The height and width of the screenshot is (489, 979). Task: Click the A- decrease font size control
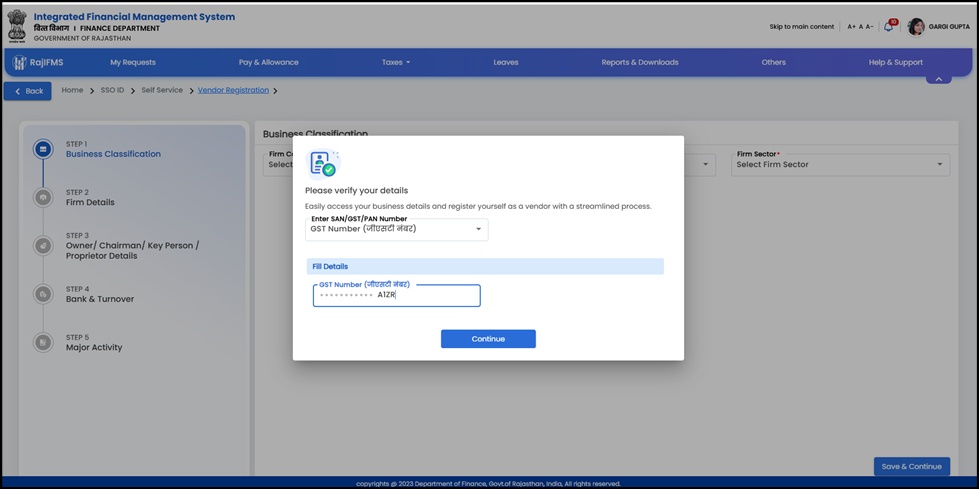[x=870, y=27]
